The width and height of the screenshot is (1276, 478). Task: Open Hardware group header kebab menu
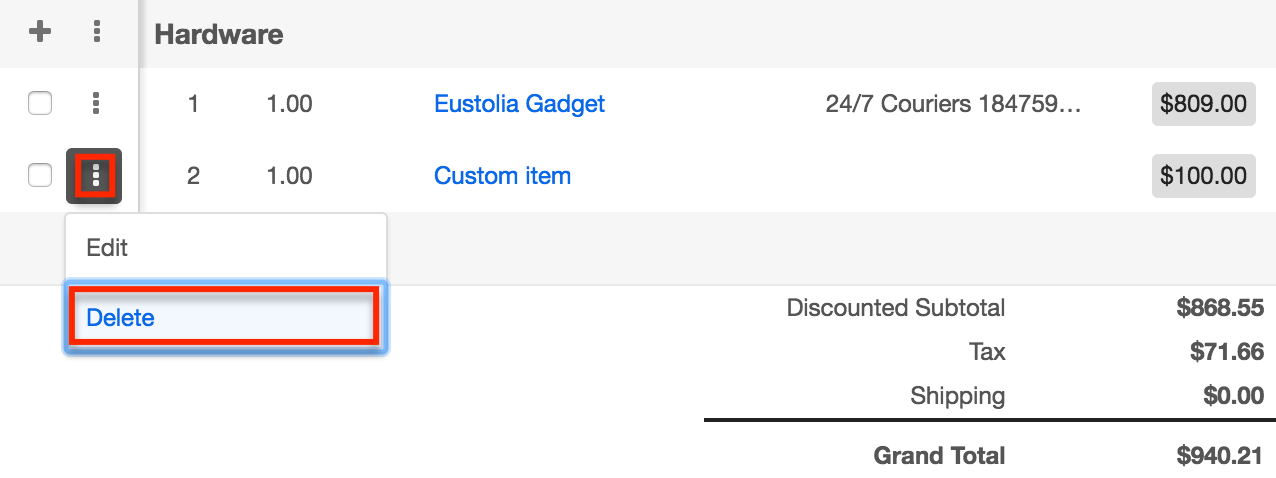pyautogui.click(x=96, y=32)
